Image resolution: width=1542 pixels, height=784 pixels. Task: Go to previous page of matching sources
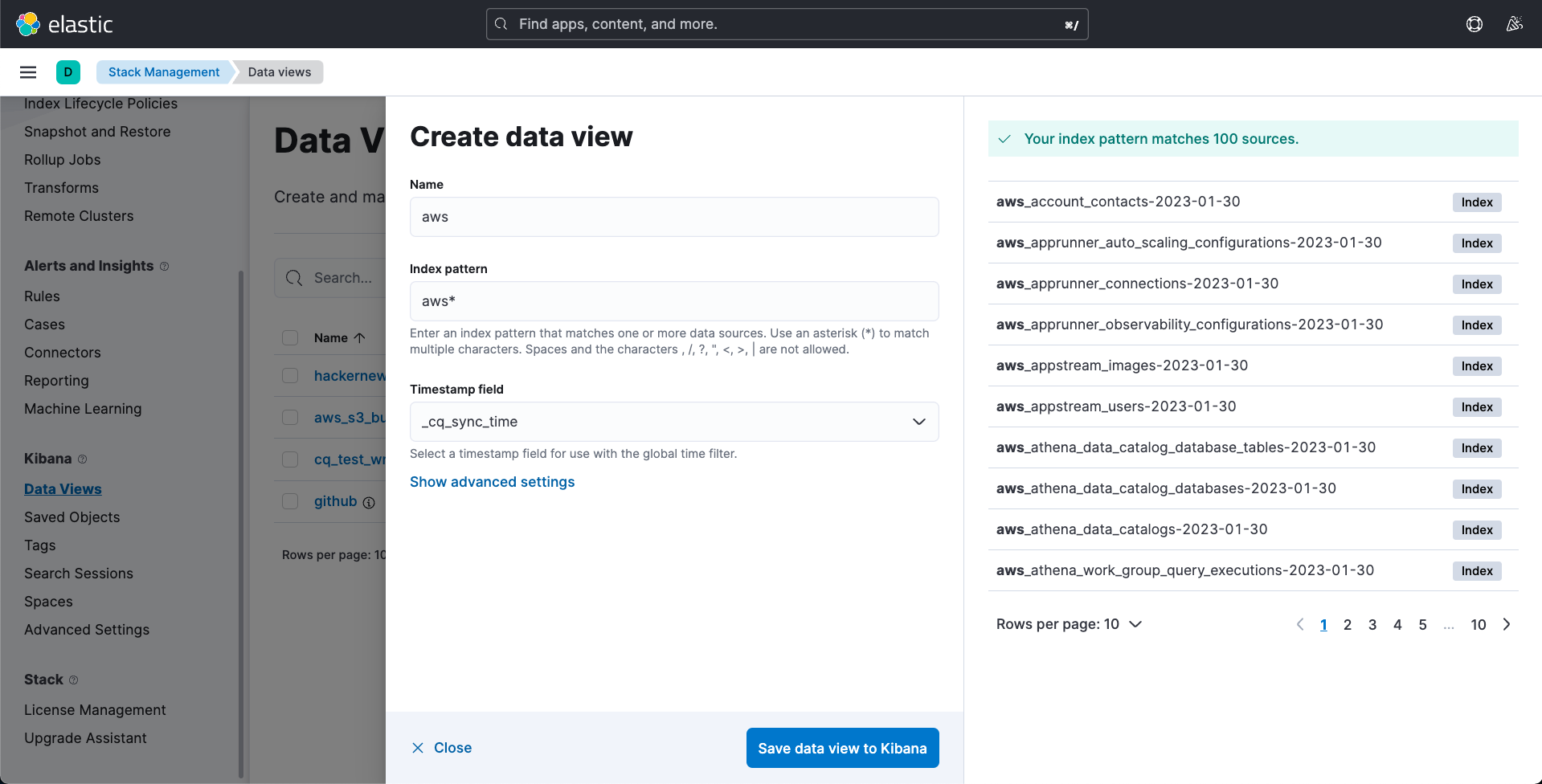[x=1299, y=624]
